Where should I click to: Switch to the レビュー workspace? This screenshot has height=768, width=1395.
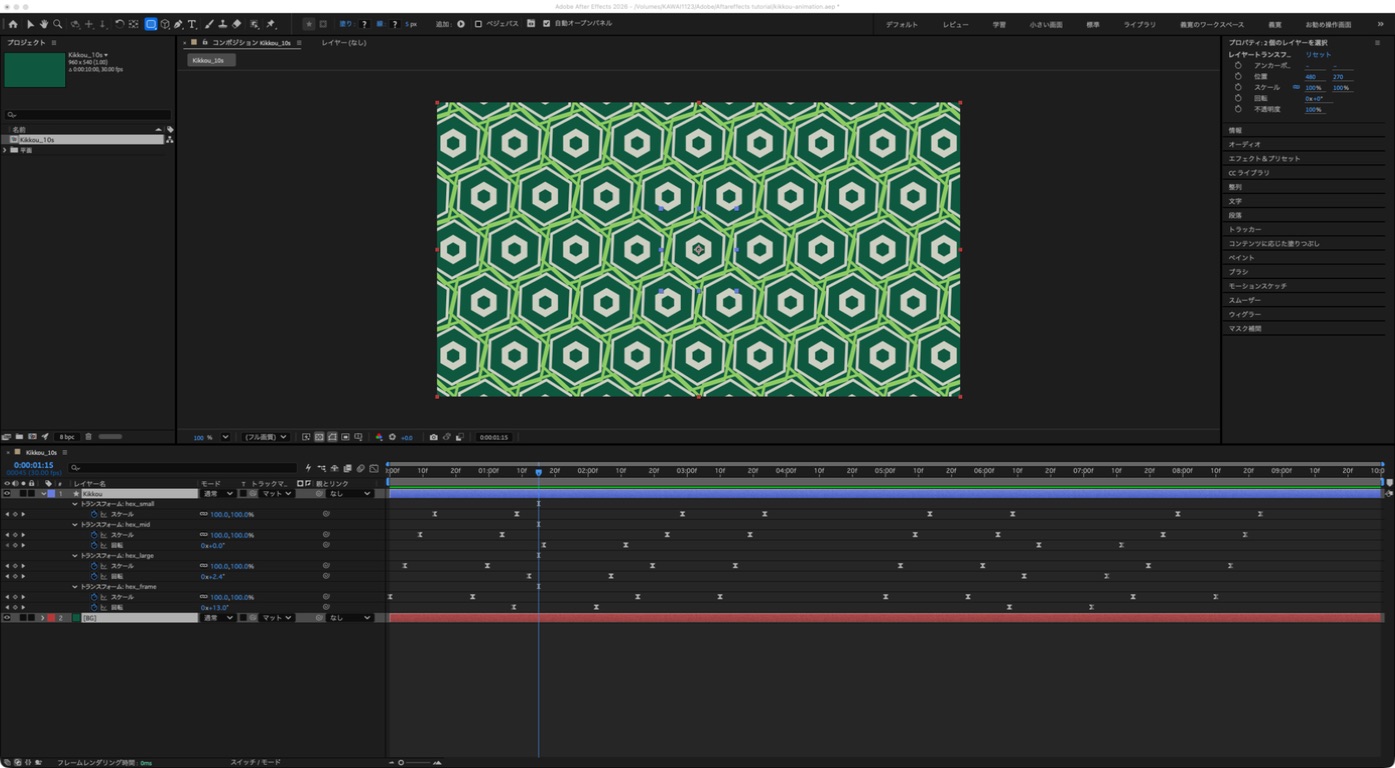955,24
